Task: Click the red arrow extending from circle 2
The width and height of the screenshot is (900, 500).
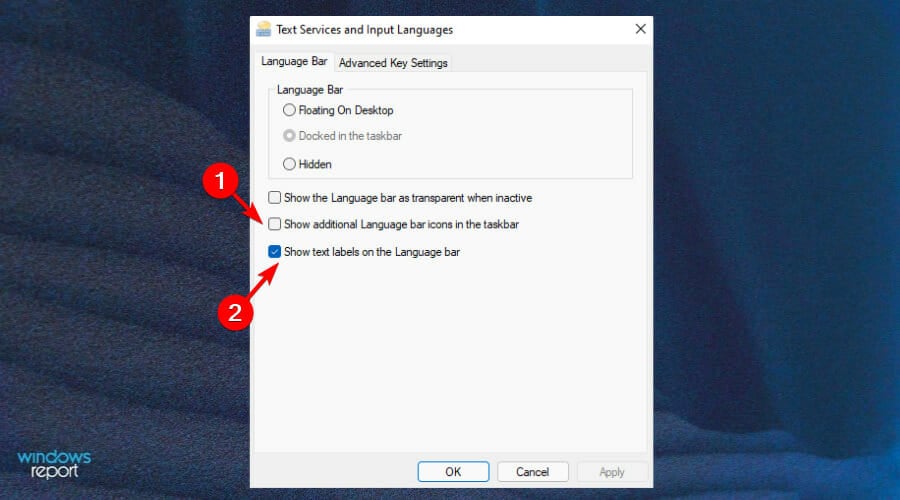Action: 264,281
